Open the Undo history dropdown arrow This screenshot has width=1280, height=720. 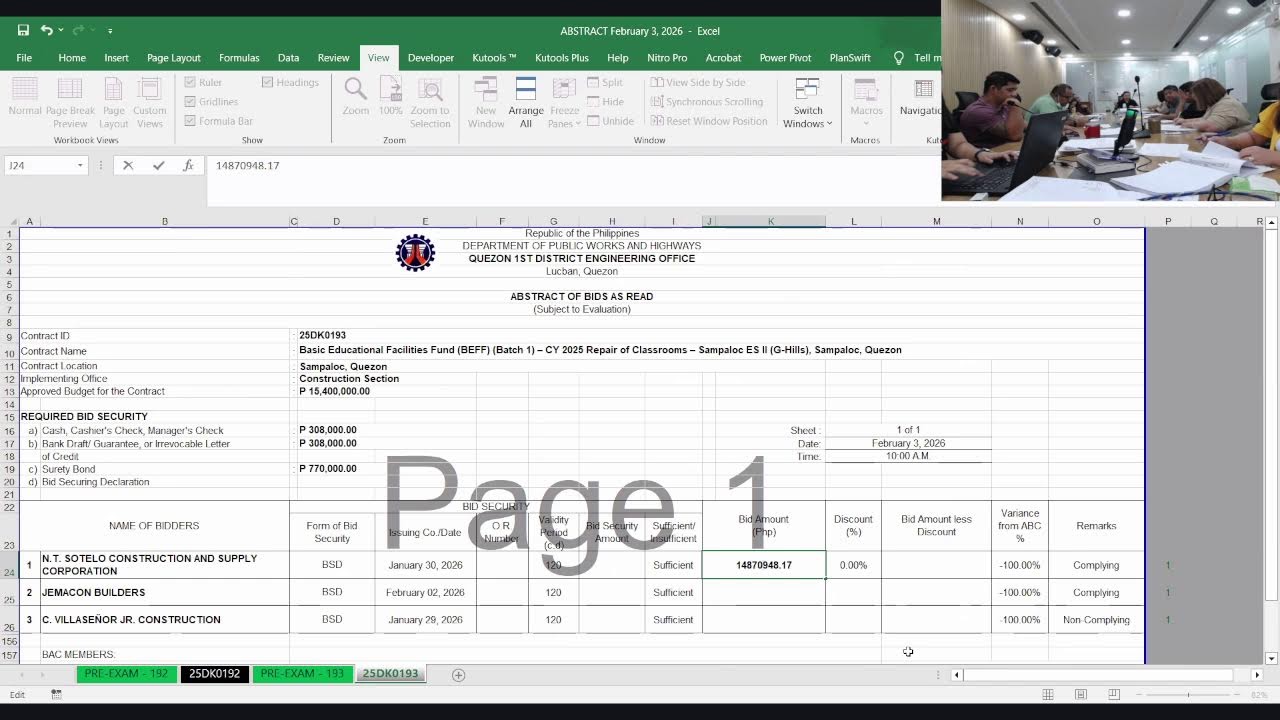click(x=61, y=30)
